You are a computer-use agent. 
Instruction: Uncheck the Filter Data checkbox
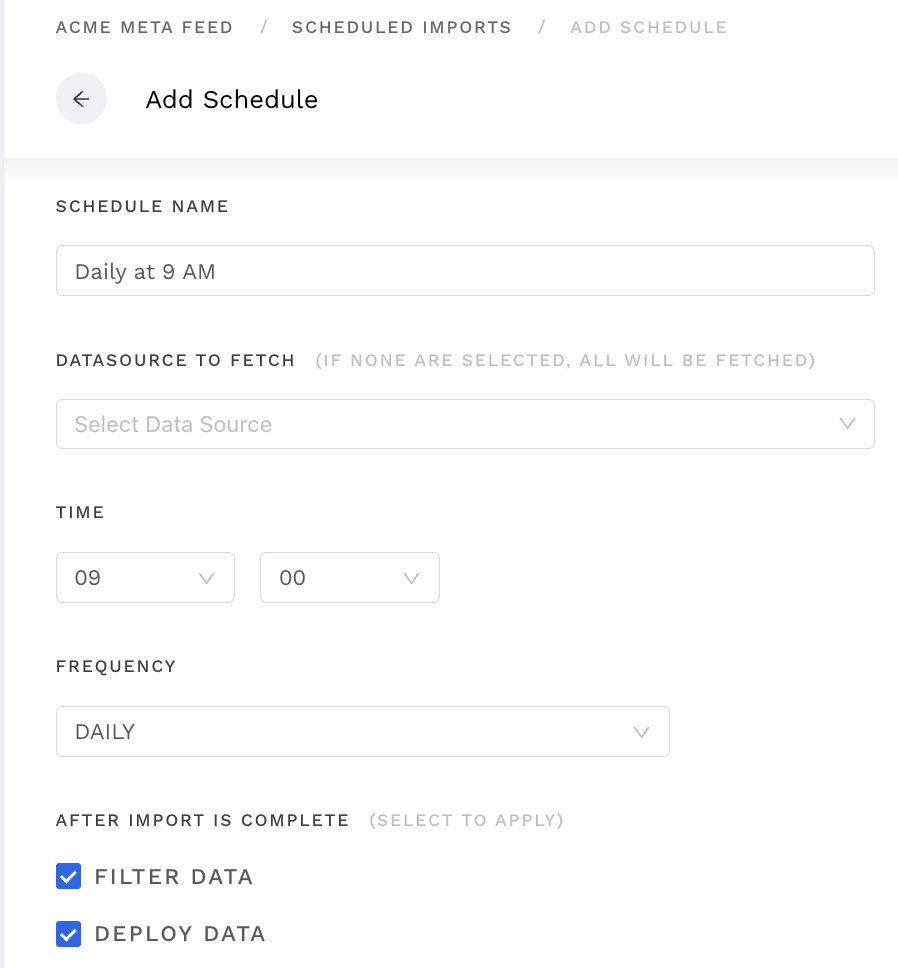(x=69, y=876)
